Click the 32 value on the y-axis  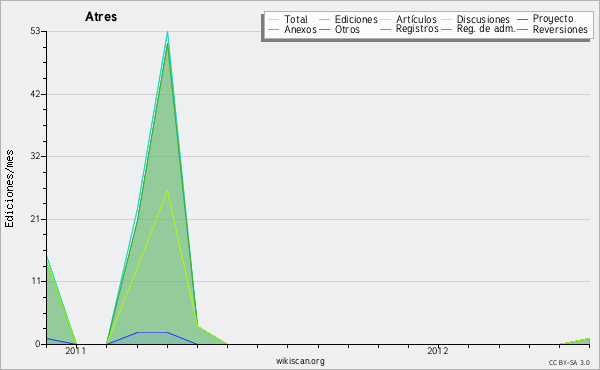click(35, 156)
